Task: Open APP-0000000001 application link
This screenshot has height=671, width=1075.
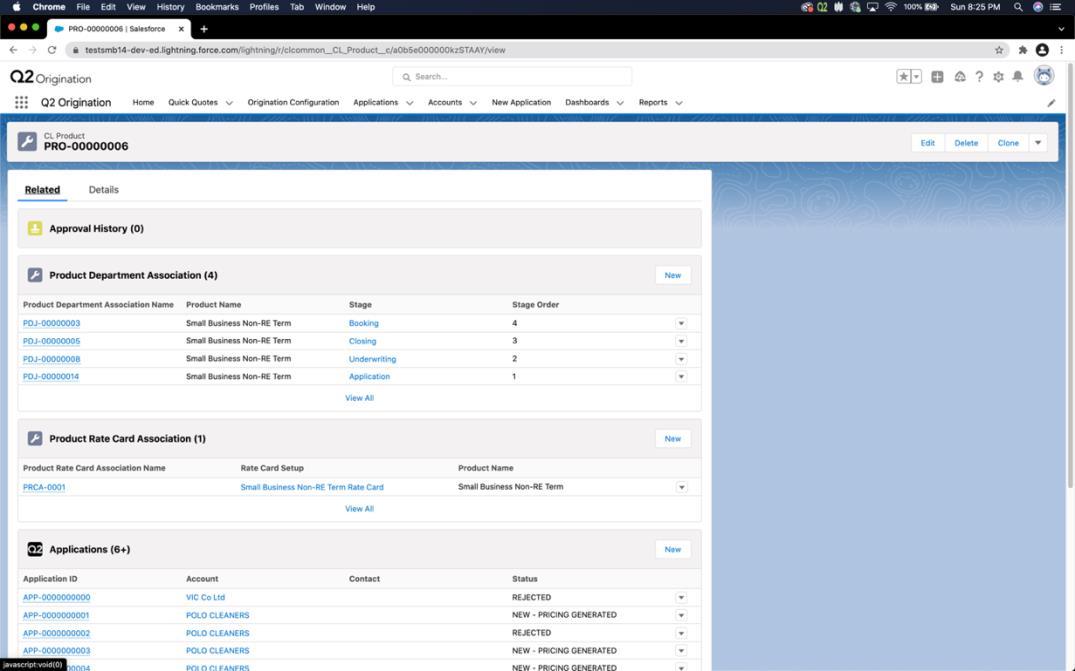Action: pos(56,615)
